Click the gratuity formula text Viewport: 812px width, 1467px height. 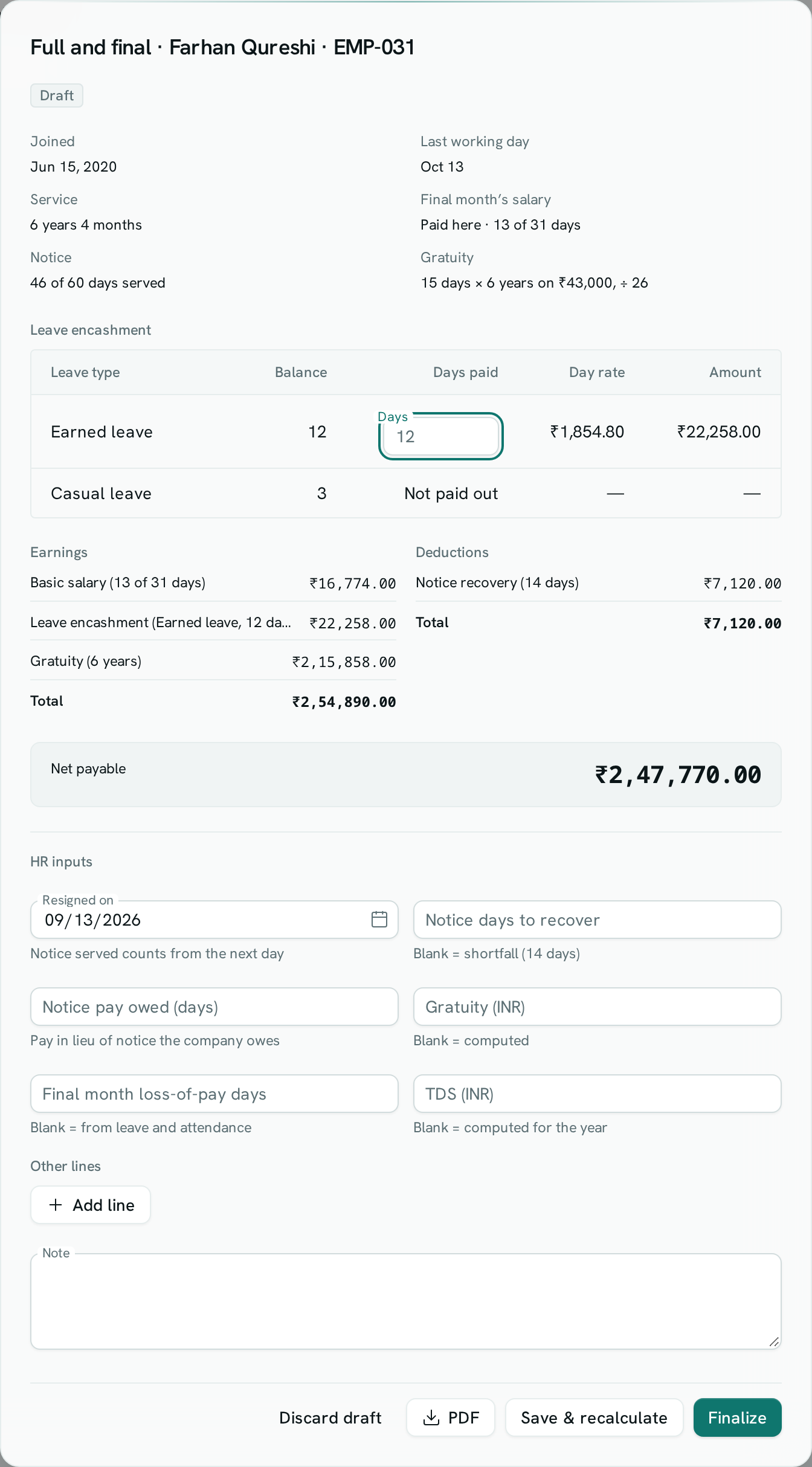pyautogui.click(x=535, y=283)
